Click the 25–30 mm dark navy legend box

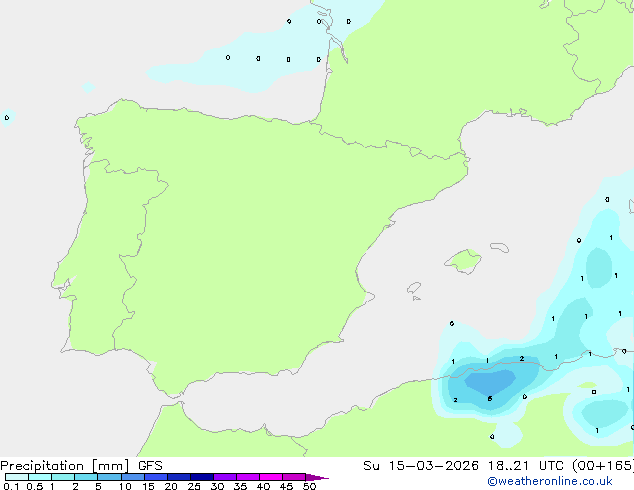click(202, 477)
